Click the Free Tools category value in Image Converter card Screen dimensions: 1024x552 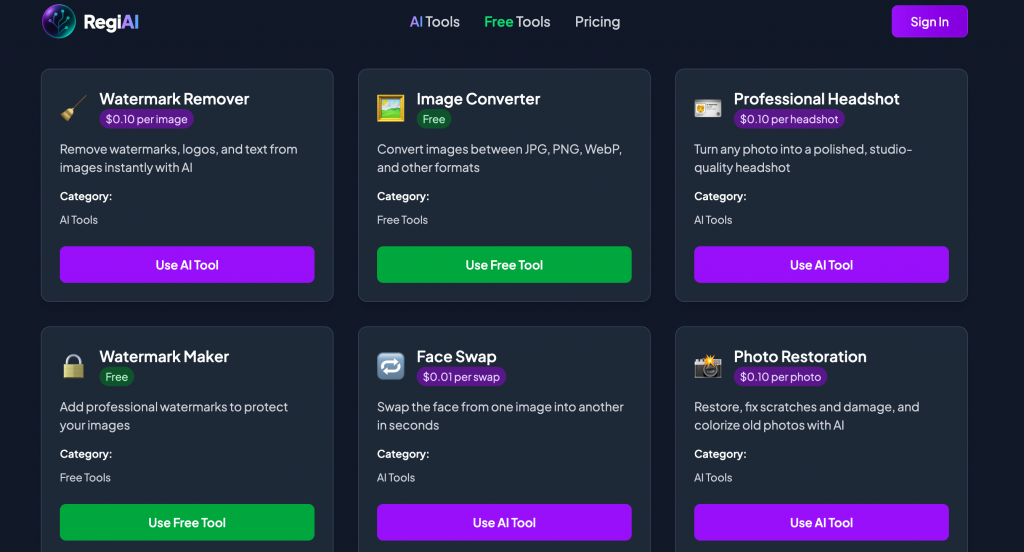pyautogui.click(x=402, y=220)
